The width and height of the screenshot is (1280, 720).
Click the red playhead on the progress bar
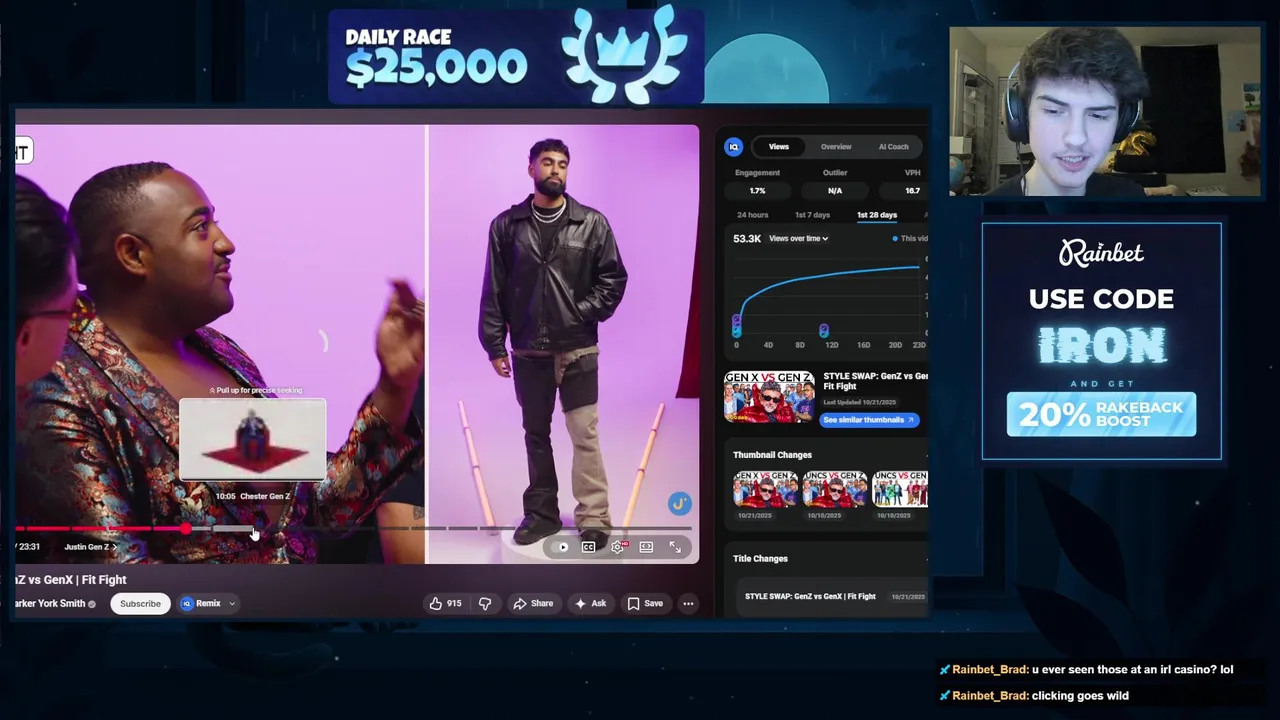[186, 528]
